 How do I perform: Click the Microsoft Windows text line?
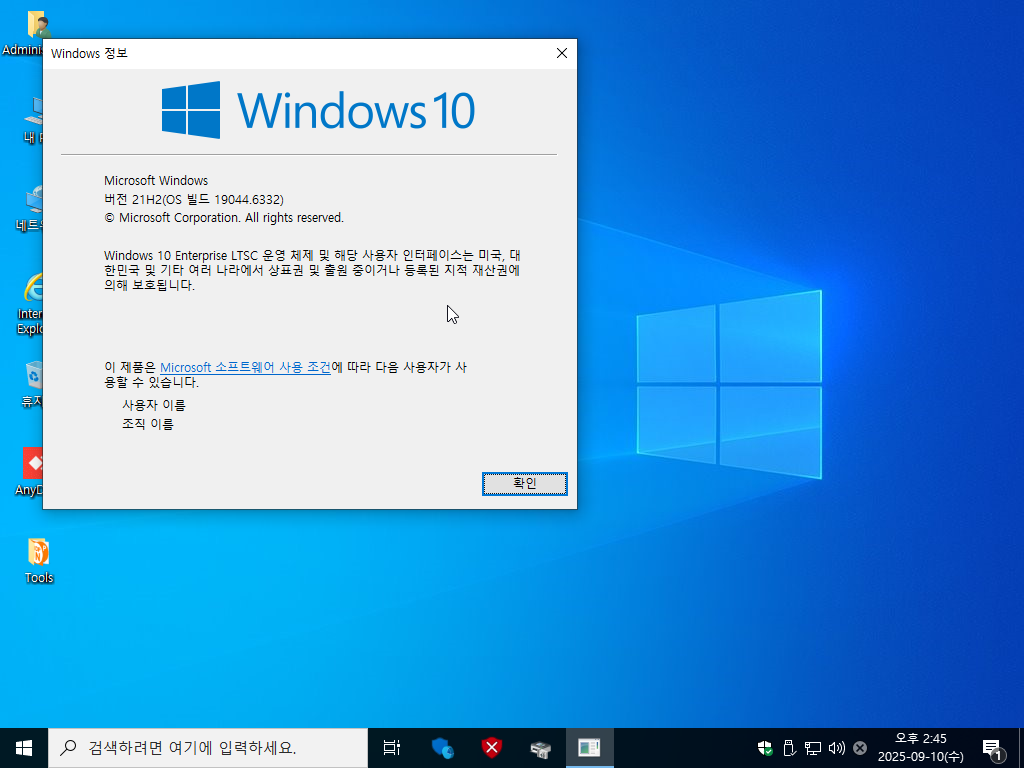[x=156, y=180]
